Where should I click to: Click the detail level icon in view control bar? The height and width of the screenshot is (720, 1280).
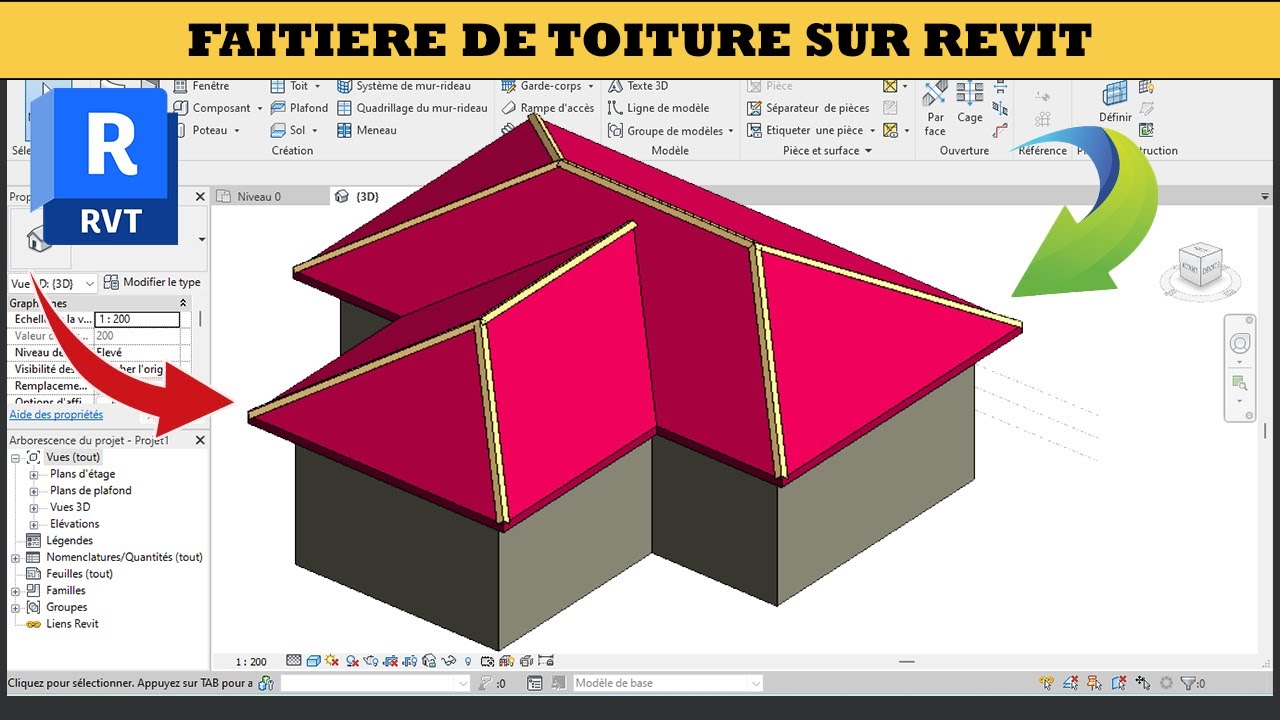[x=294, y=661]
